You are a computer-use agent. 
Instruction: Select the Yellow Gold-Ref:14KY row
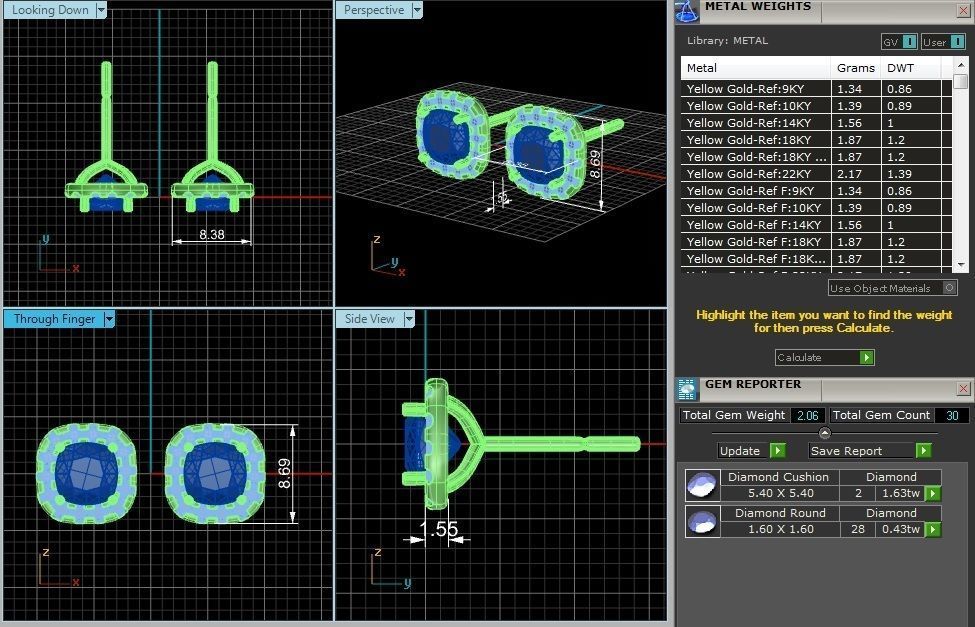tap(816, 123)
